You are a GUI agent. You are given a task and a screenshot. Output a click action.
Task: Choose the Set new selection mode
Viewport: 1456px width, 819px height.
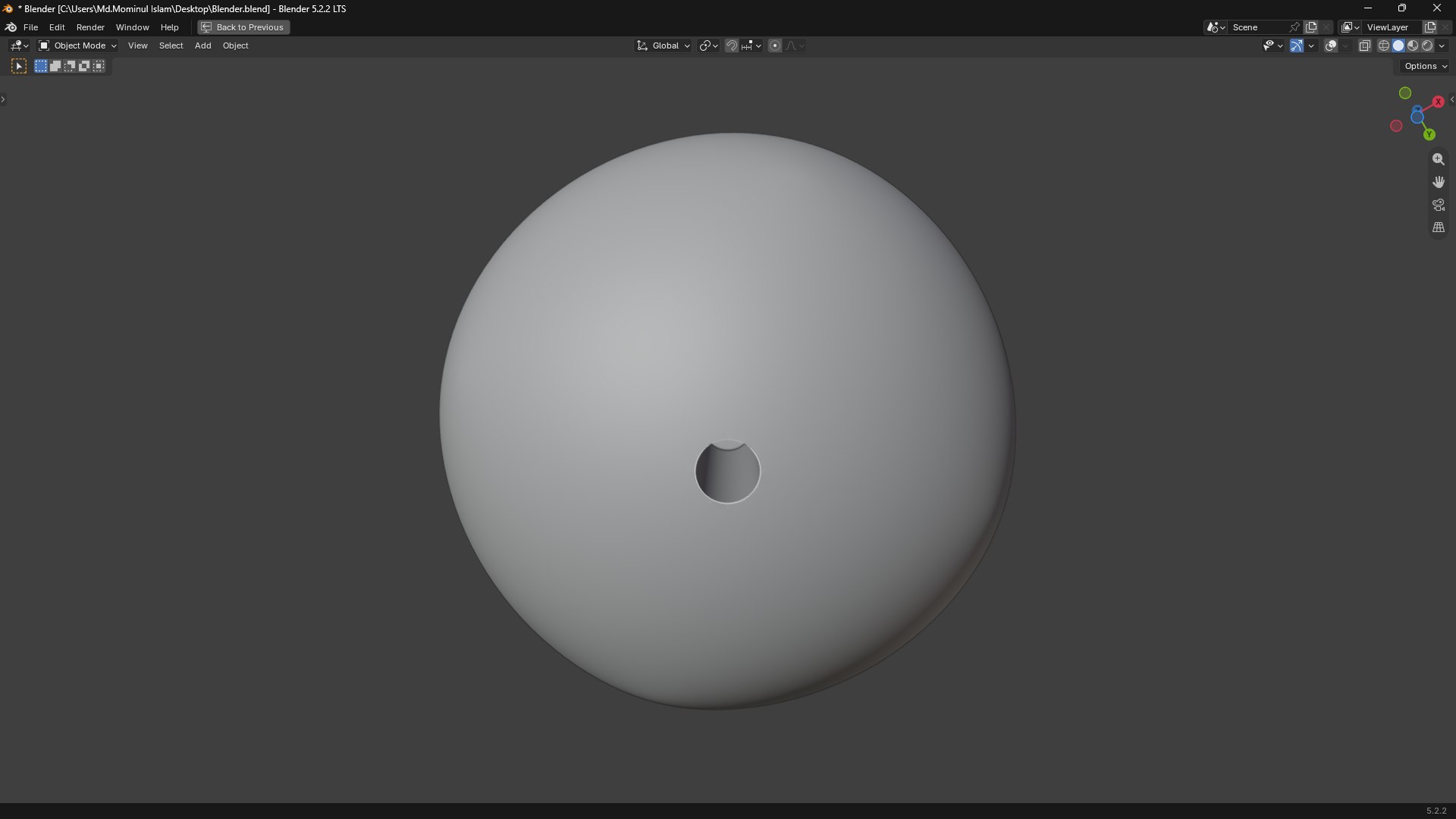click(x=41, y=67)
